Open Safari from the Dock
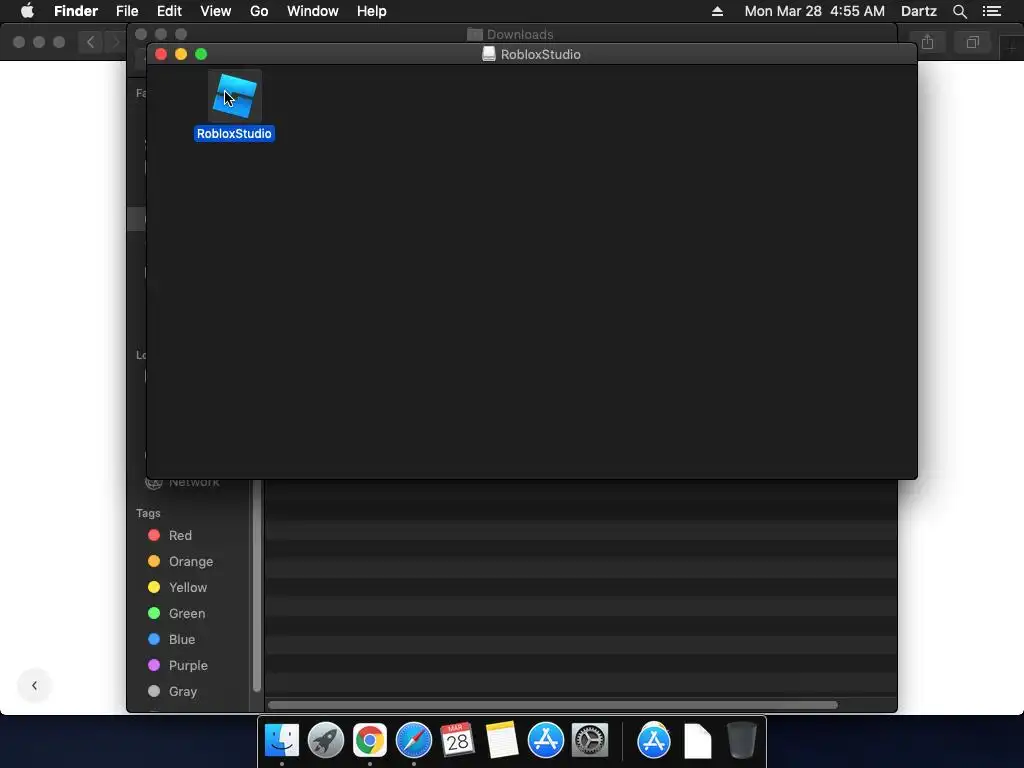 (413, 740)
